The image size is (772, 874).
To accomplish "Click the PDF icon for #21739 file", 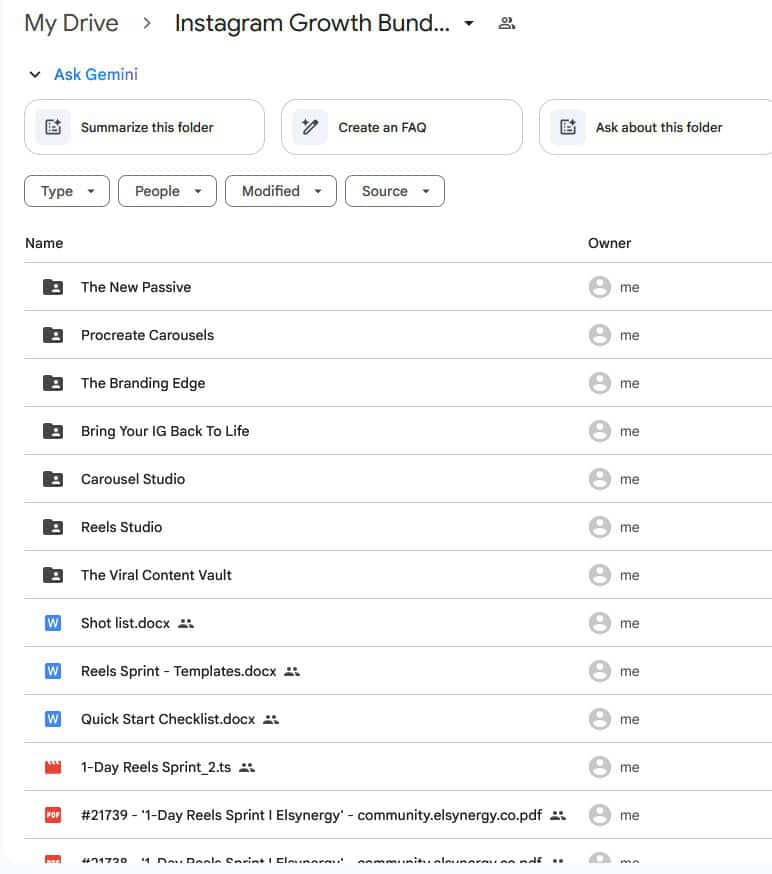I will point(53,815).
